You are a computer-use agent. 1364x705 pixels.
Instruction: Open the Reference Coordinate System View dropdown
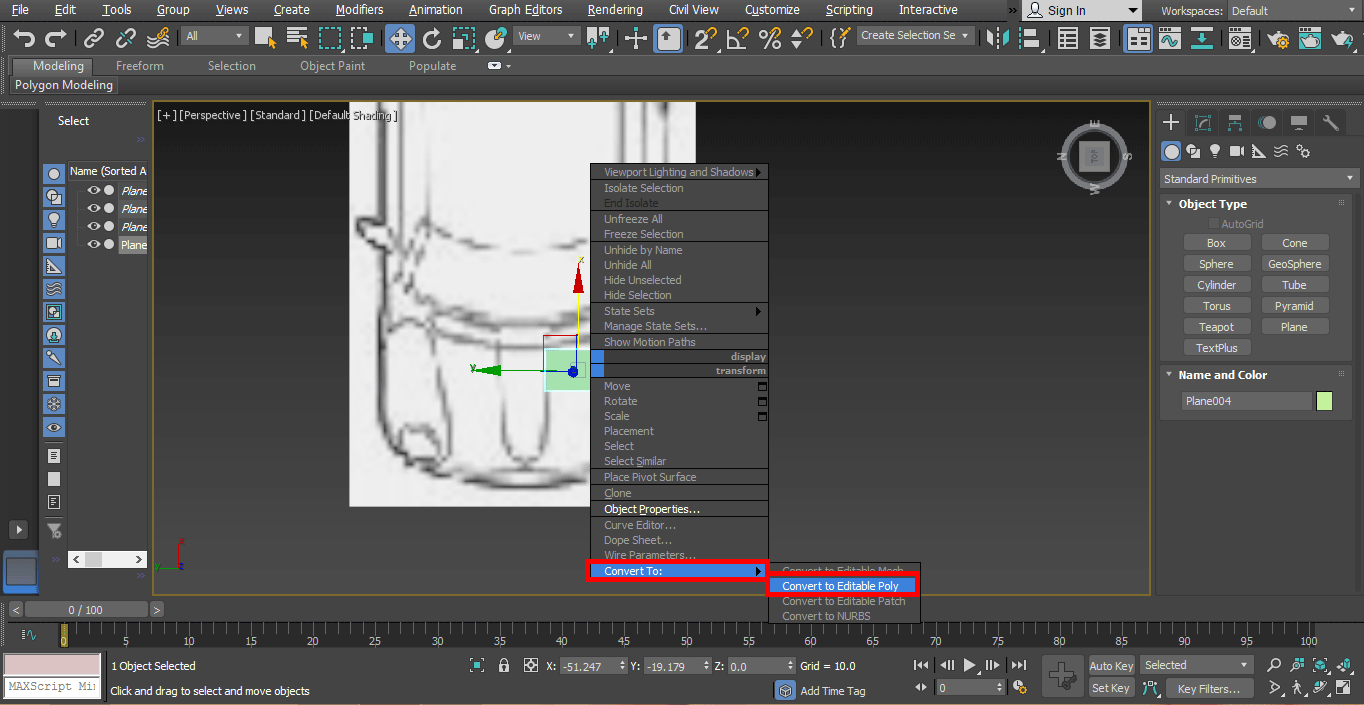coord(545,35)
